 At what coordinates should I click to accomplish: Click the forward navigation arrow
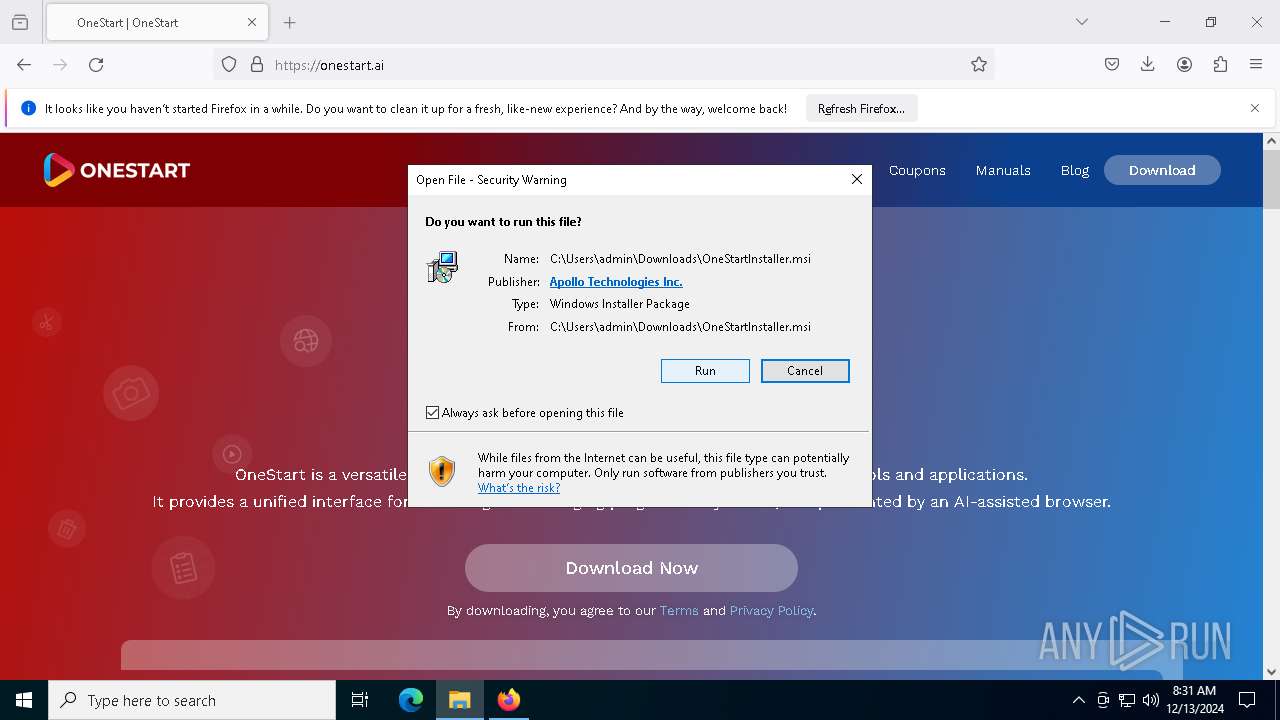[x=60, y=65]
